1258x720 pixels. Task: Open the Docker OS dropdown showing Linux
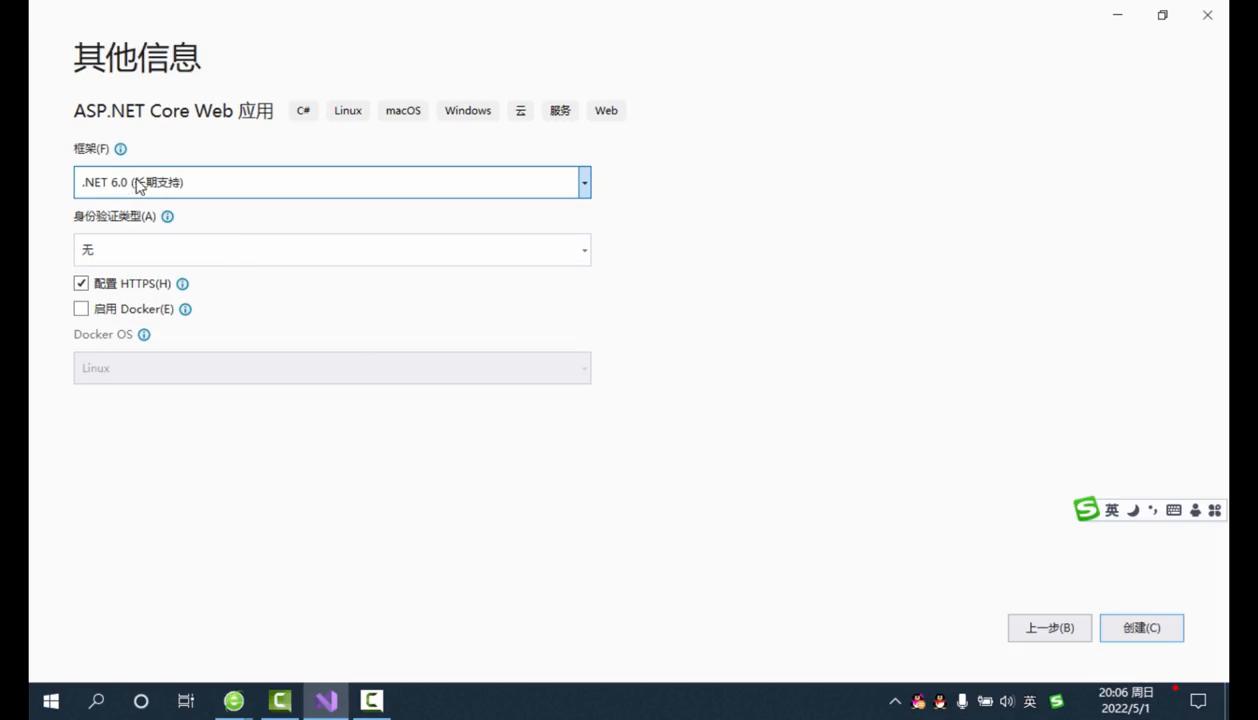(x=584, y=368)
